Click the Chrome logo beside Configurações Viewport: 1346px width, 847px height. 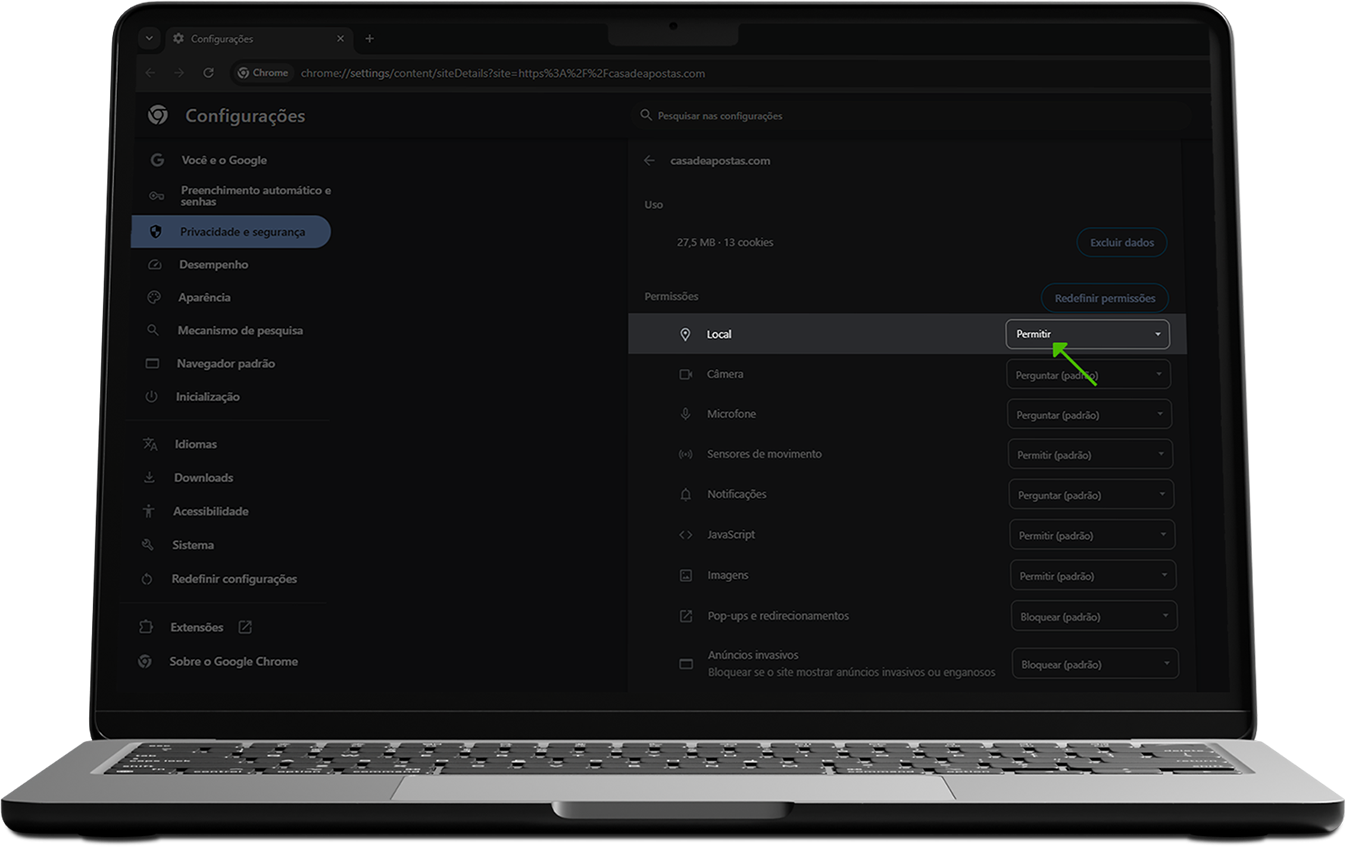pos(158,116)
